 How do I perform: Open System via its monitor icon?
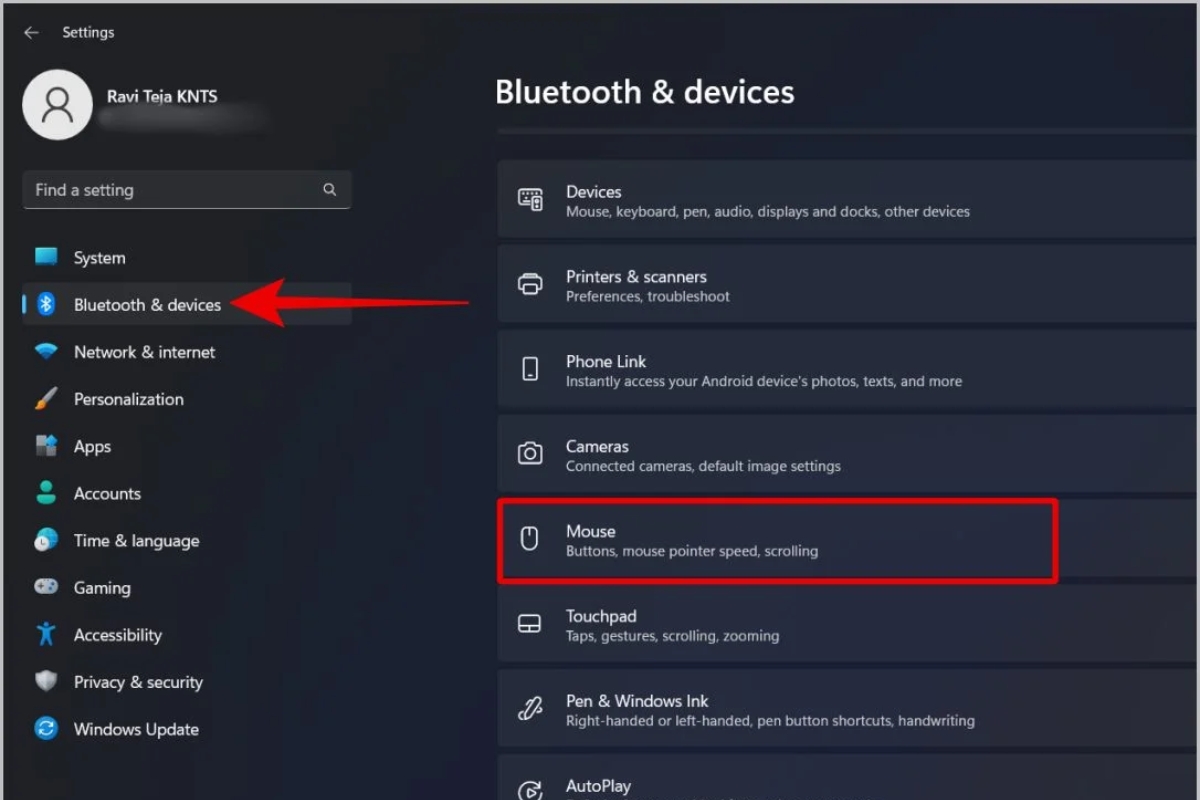[x=46, y=257]
